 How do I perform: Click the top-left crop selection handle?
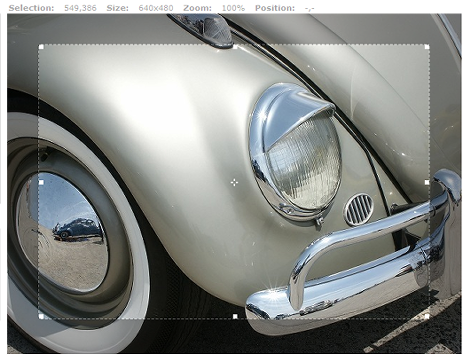(41, 47)
